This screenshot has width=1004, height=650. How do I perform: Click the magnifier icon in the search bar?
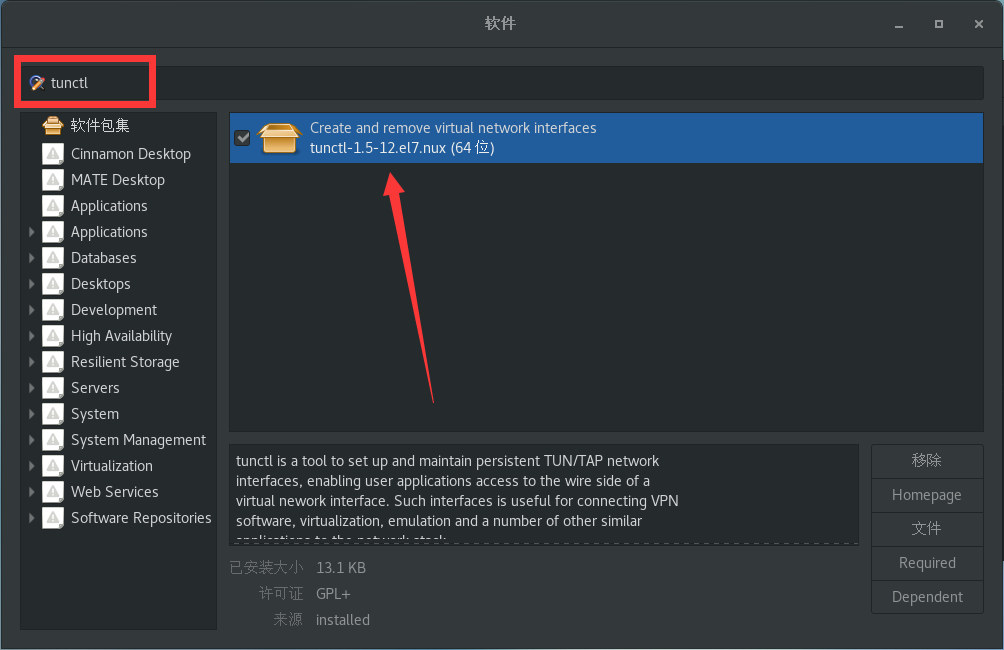click(x=37, y=82)
